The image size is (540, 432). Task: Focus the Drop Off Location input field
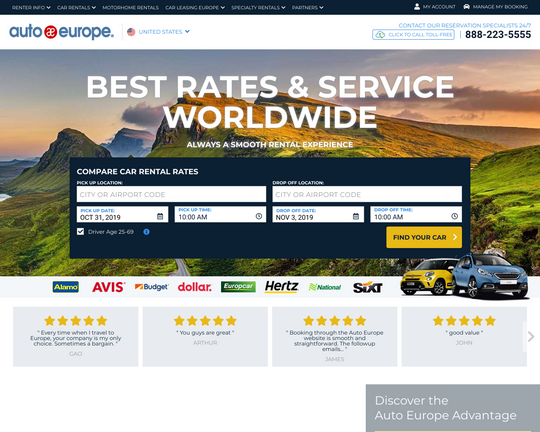367,194
